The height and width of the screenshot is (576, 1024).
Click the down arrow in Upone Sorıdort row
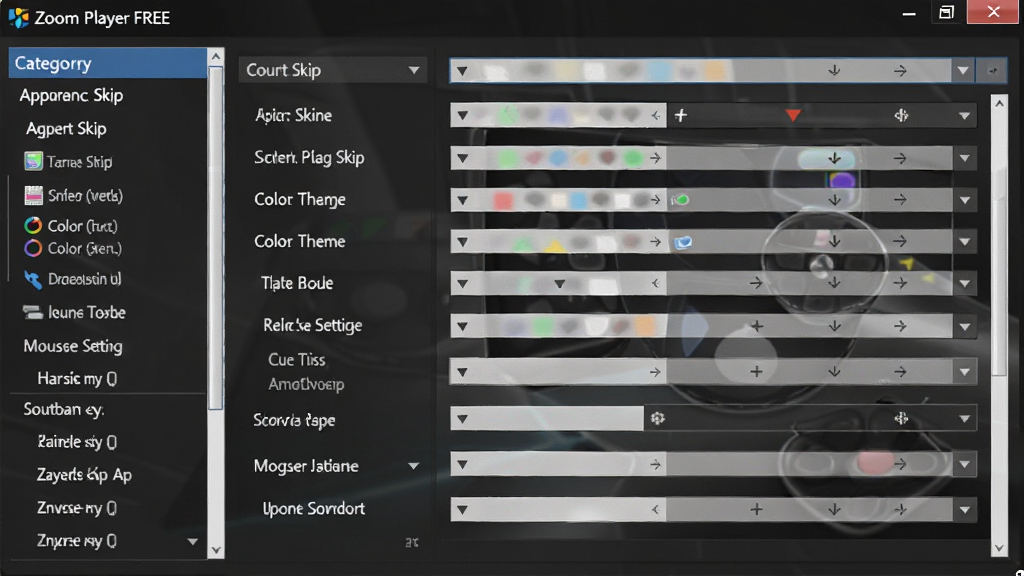pos(834,509)
